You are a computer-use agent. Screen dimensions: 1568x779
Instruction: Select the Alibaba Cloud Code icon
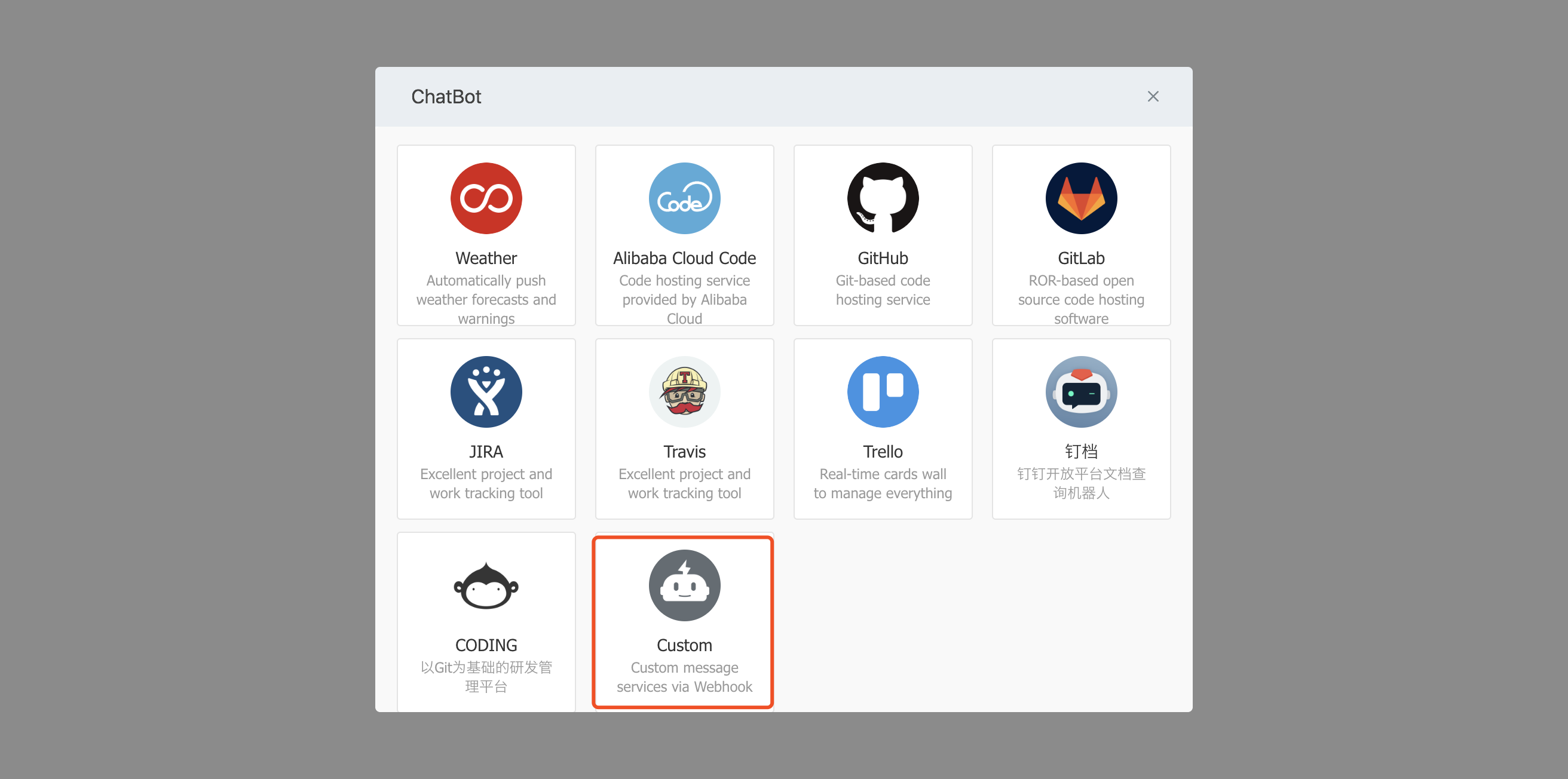tap(684, 198)
